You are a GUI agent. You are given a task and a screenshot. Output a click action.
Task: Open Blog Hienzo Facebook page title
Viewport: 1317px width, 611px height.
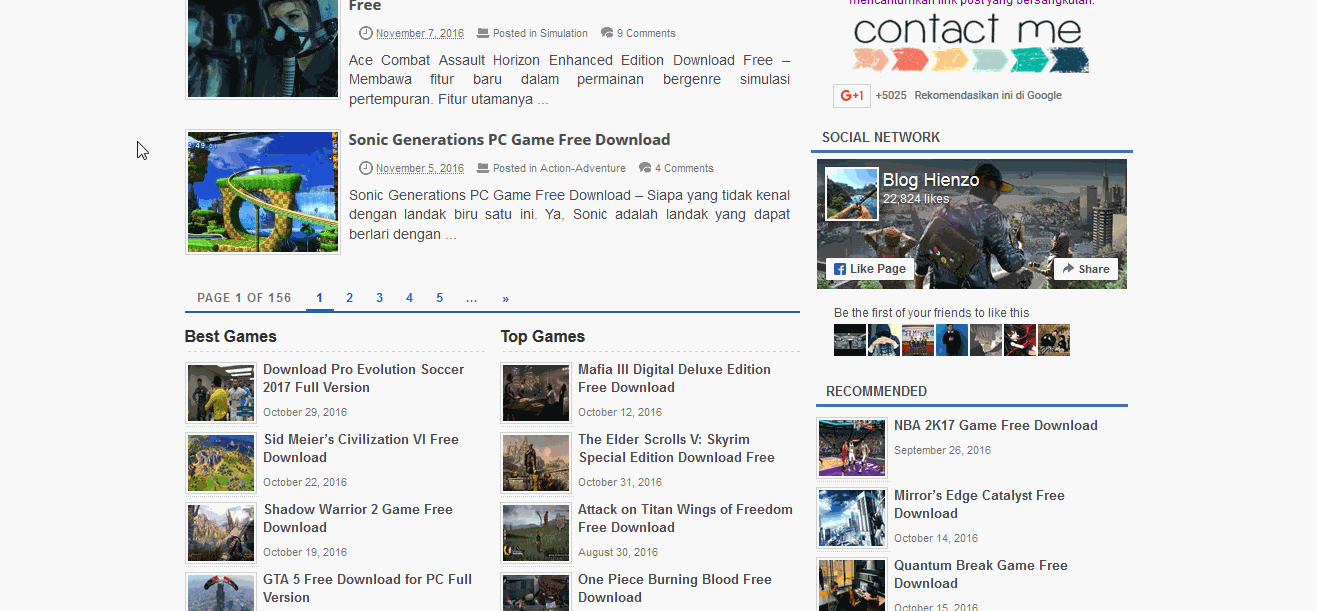coord(931,180)
